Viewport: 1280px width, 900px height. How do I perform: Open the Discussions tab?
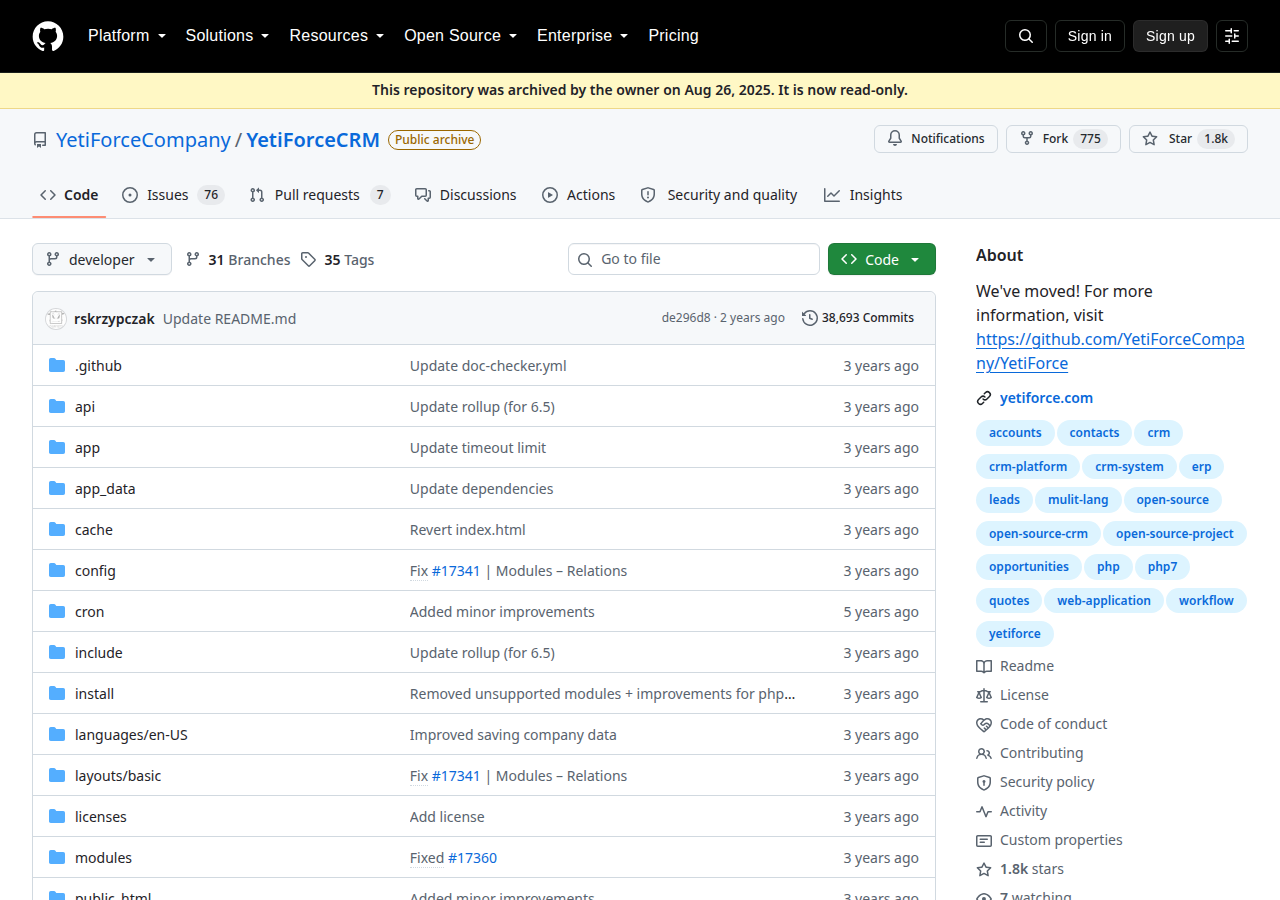click(466, 195)
